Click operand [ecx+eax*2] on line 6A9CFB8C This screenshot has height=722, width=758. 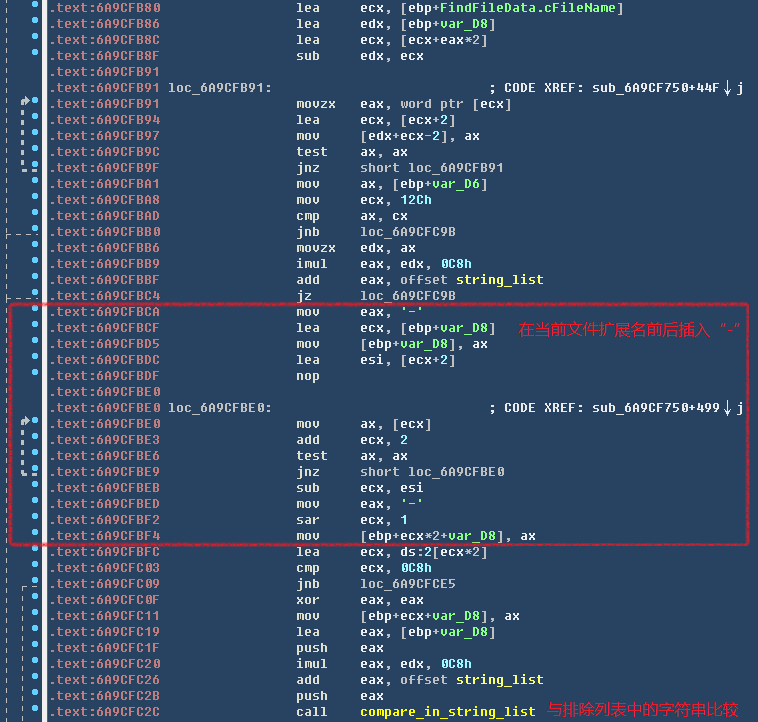coord(444,40)
